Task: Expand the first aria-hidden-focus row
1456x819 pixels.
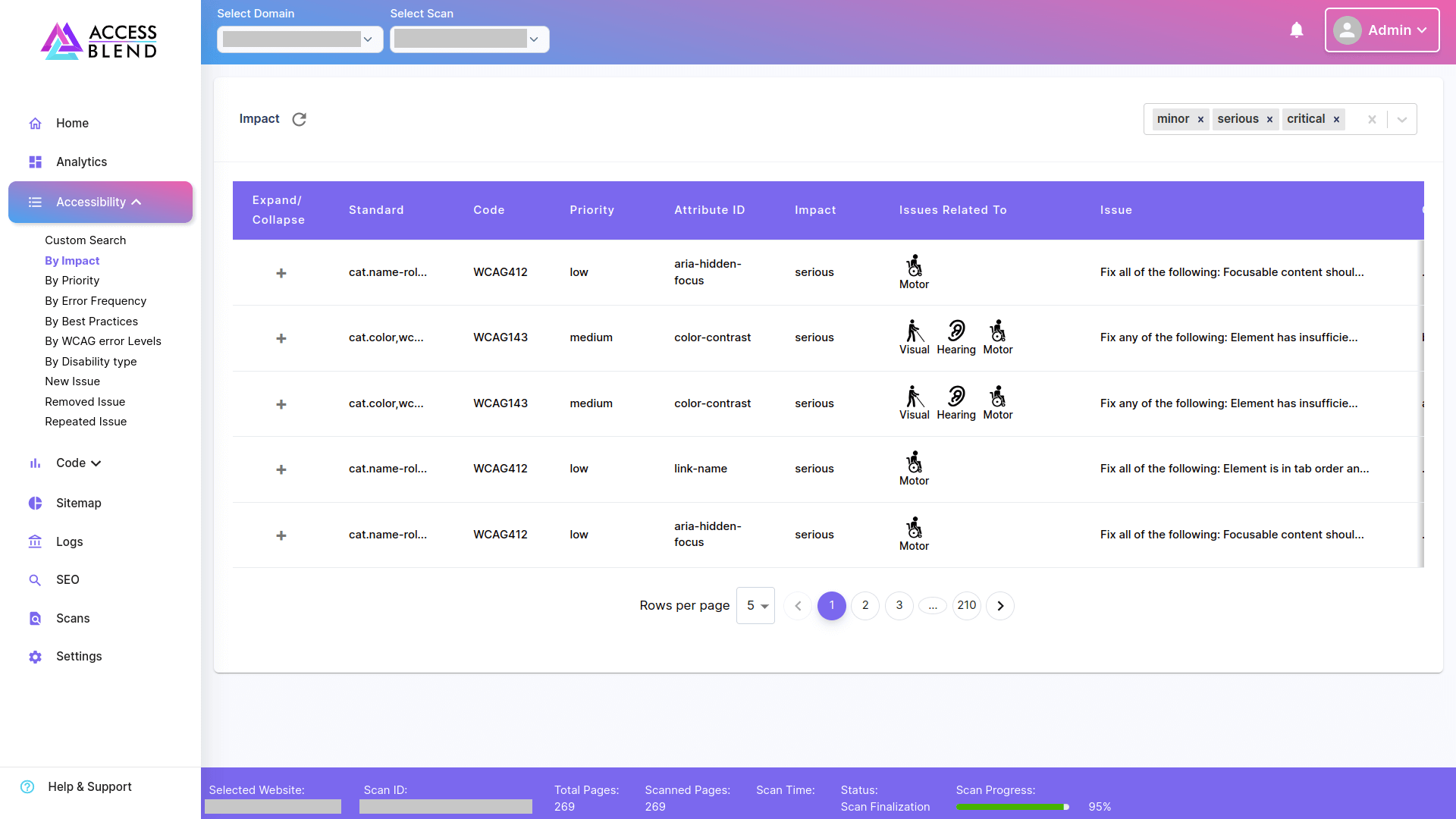Action: coord(281,273)
